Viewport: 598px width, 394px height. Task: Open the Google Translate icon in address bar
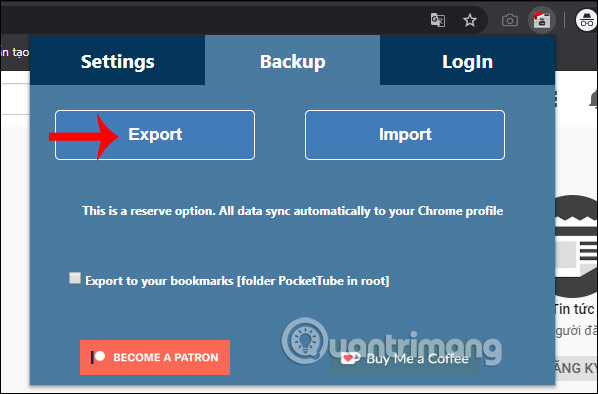437,20
